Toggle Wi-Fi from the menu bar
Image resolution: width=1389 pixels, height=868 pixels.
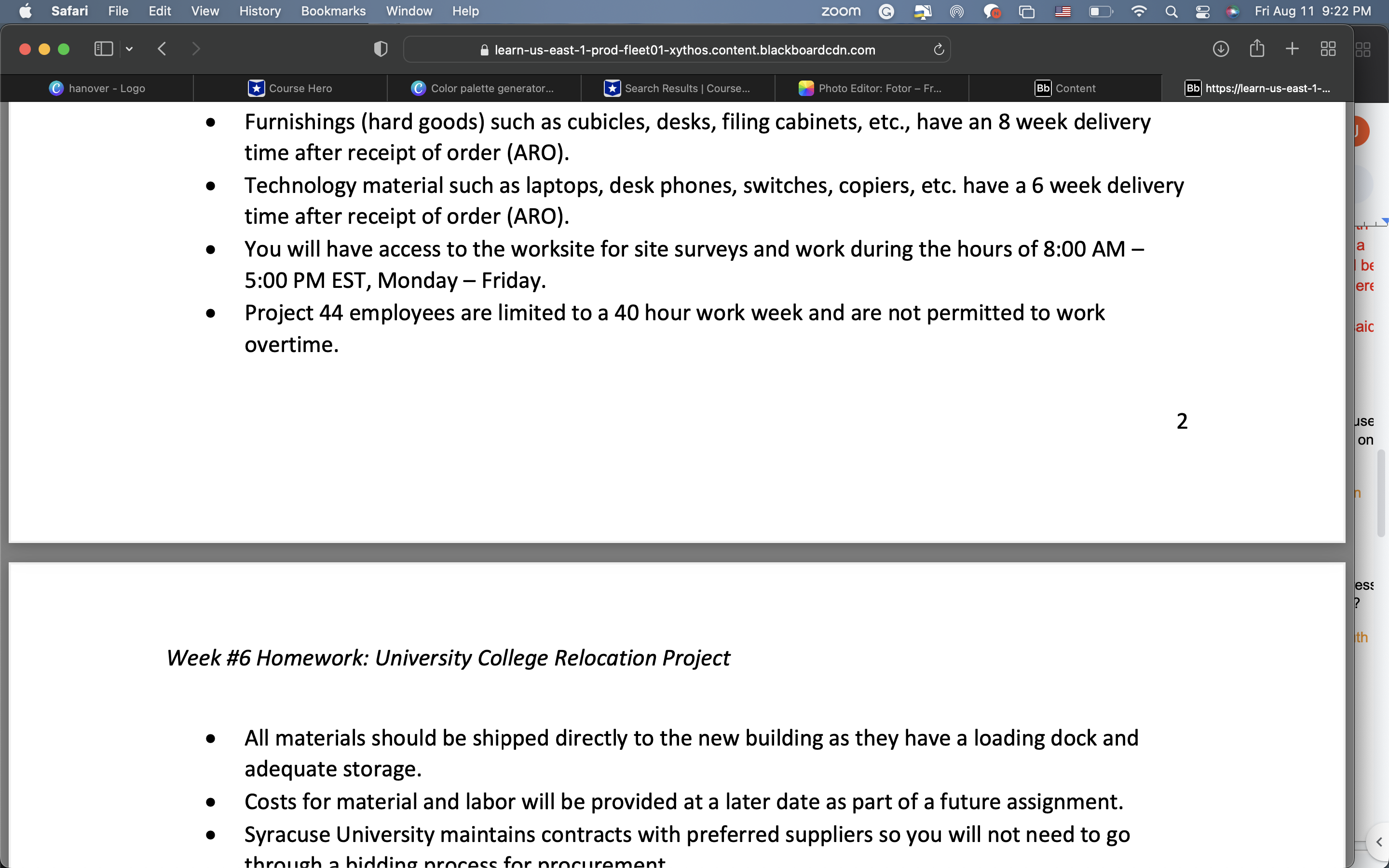click(x=1139, y=12)
